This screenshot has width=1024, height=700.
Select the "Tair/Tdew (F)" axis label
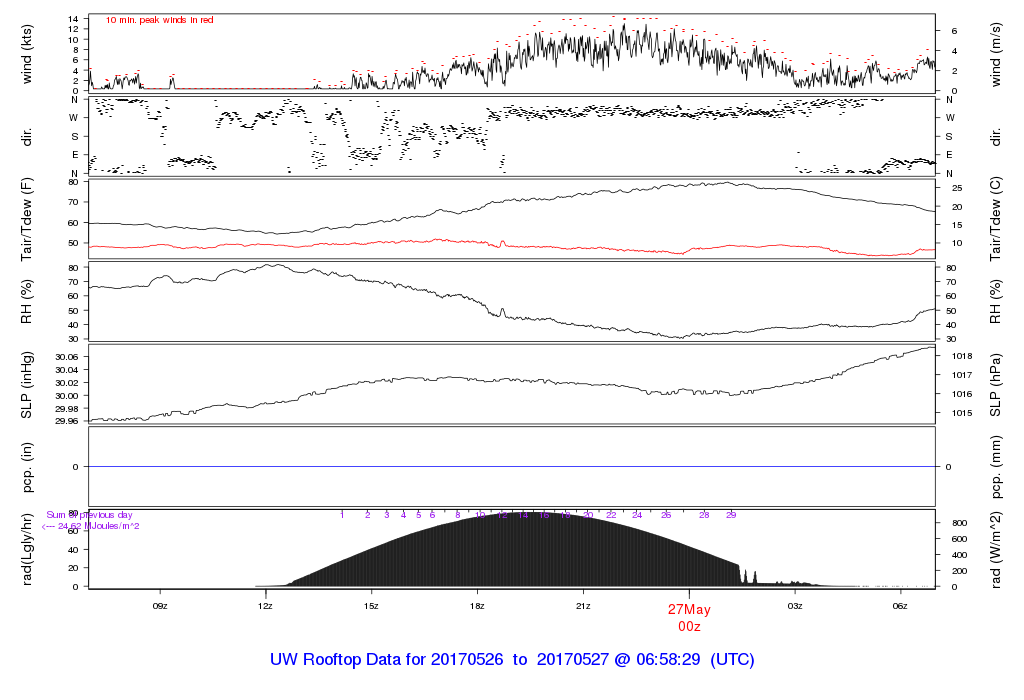pyautogui.click(x=27, y=219)
